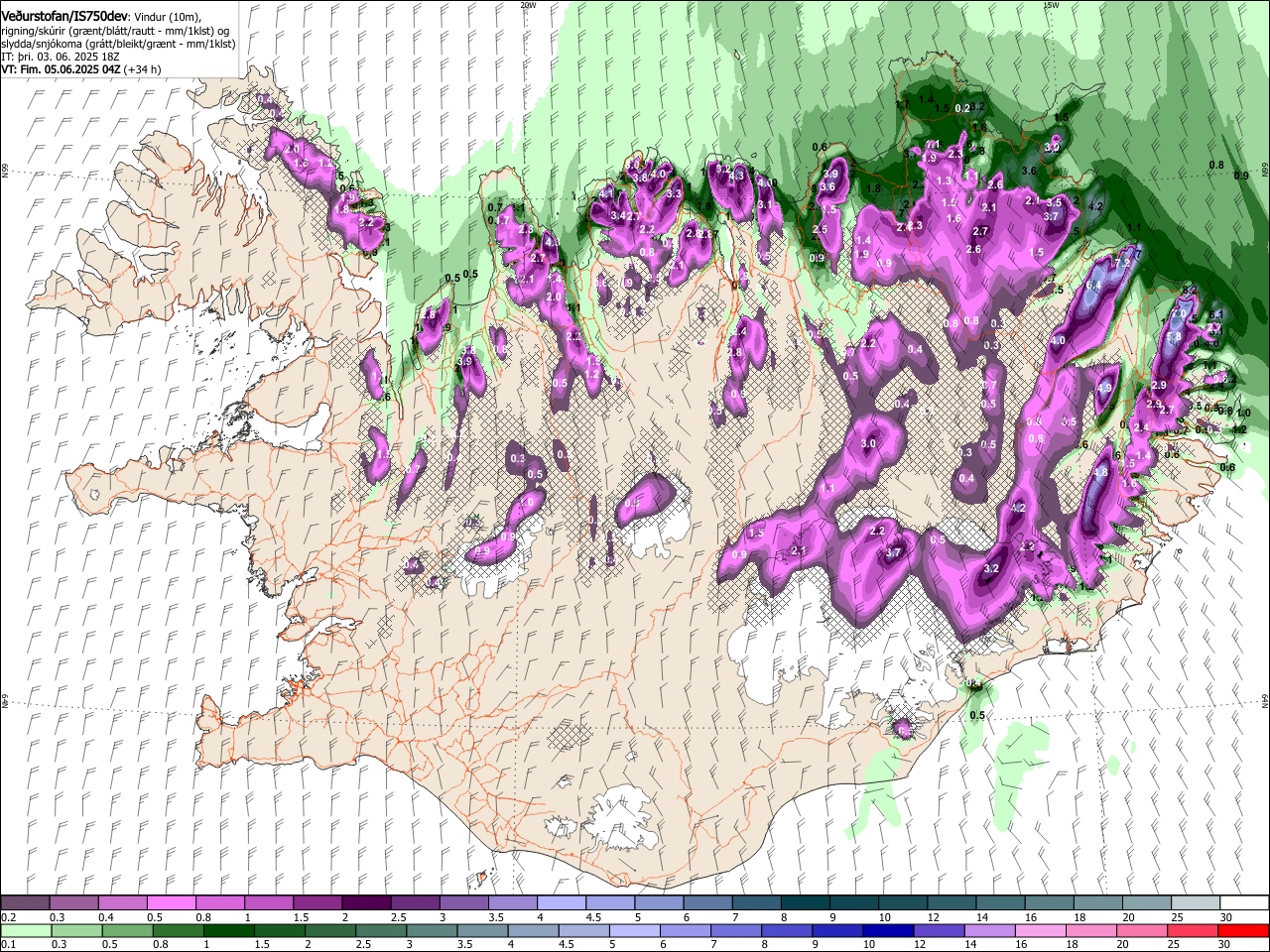
Task: Pick the periwinkle 4–4.5 snow legend swatch
Action: tap(561, 903)
